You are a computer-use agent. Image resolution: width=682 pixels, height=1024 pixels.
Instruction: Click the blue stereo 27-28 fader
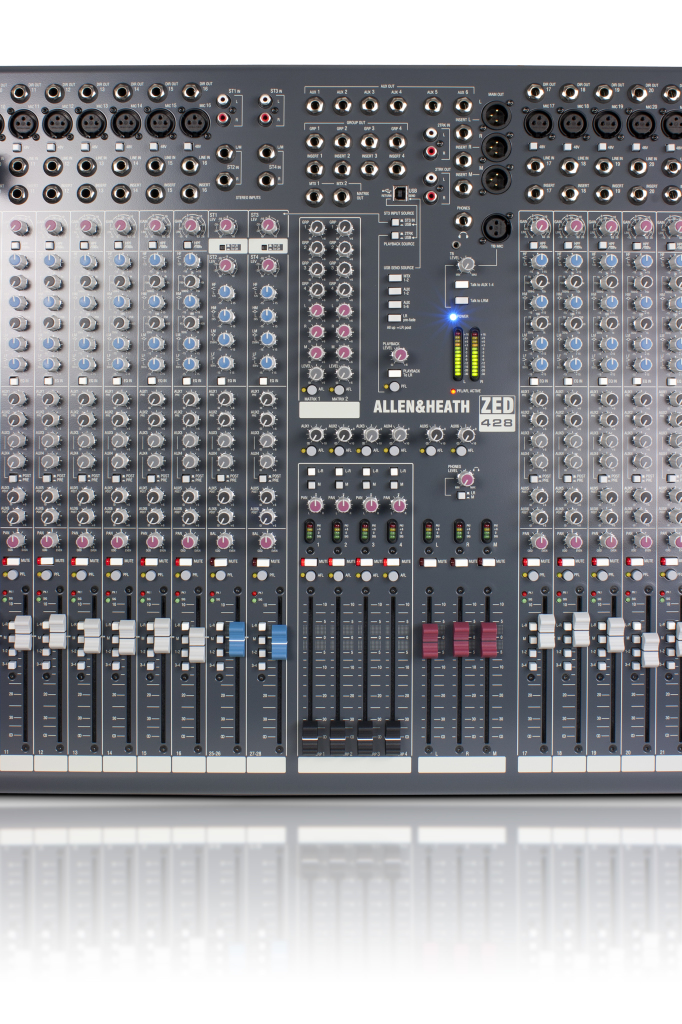tap(279, 641)
